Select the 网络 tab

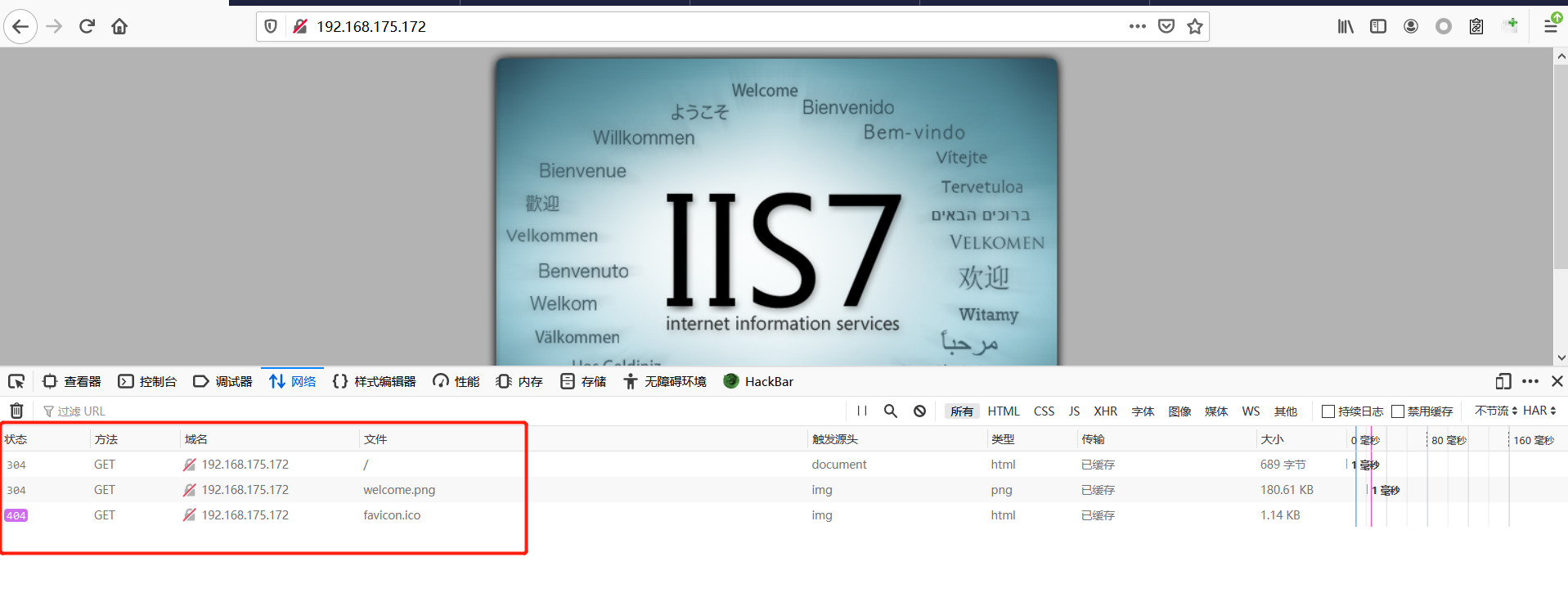pos(292,381)
